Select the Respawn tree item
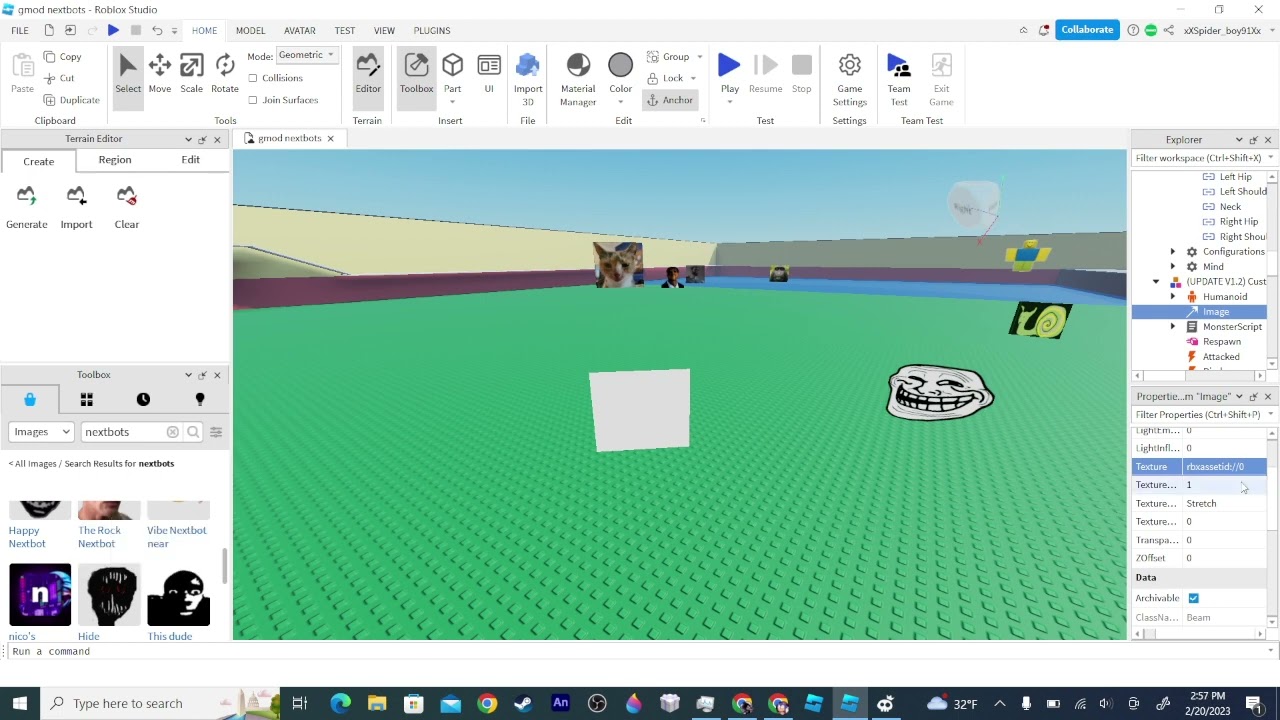 tap(1221, 342)
